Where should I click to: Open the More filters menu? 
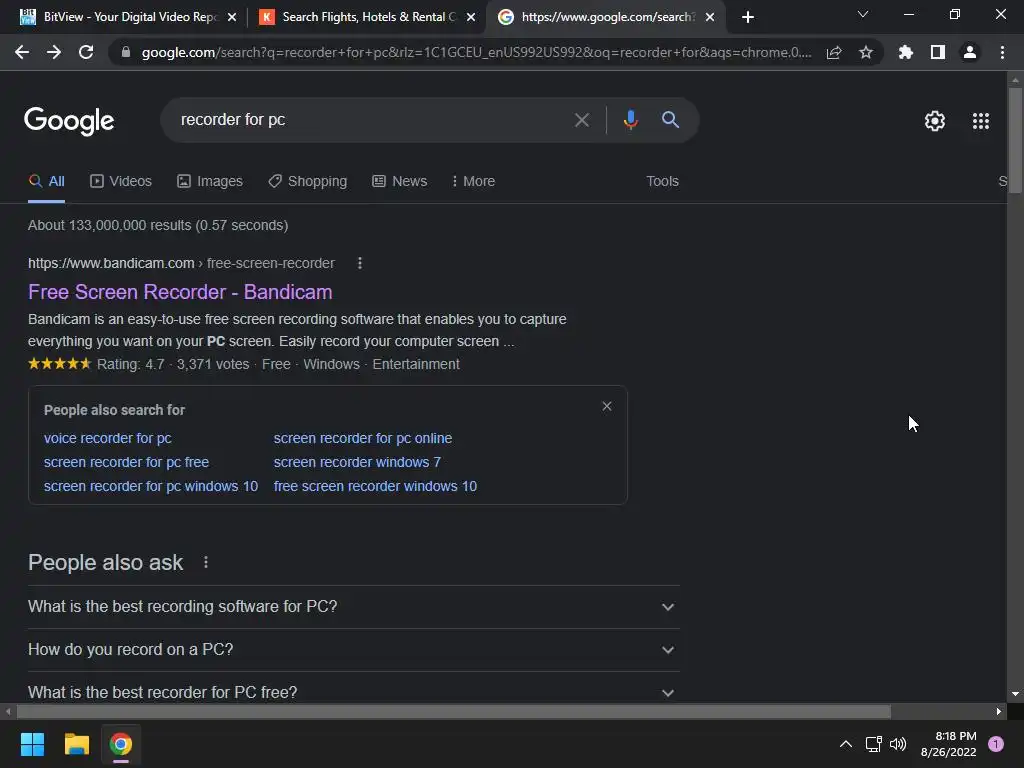tap(473, 182)
